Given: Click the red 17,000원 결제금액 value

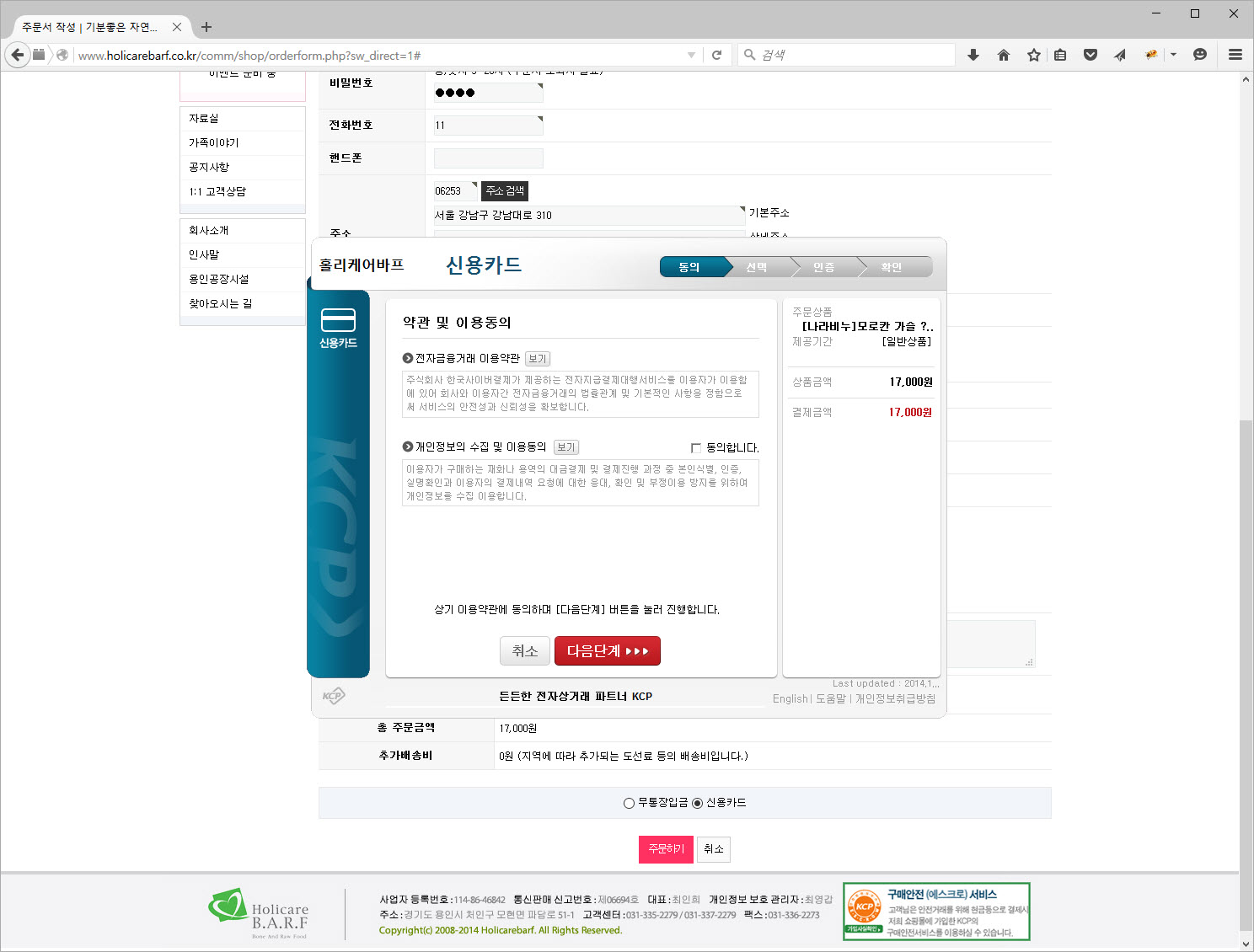Looking at the screenshot, I should pos(910,413).
